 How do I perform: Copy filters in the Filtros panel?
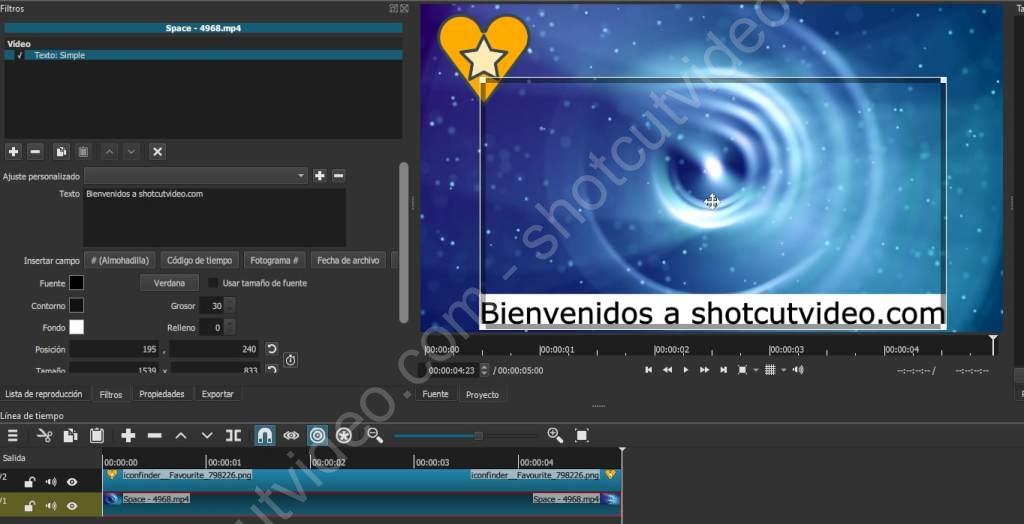pyautogui.click(x=61, y=152)
